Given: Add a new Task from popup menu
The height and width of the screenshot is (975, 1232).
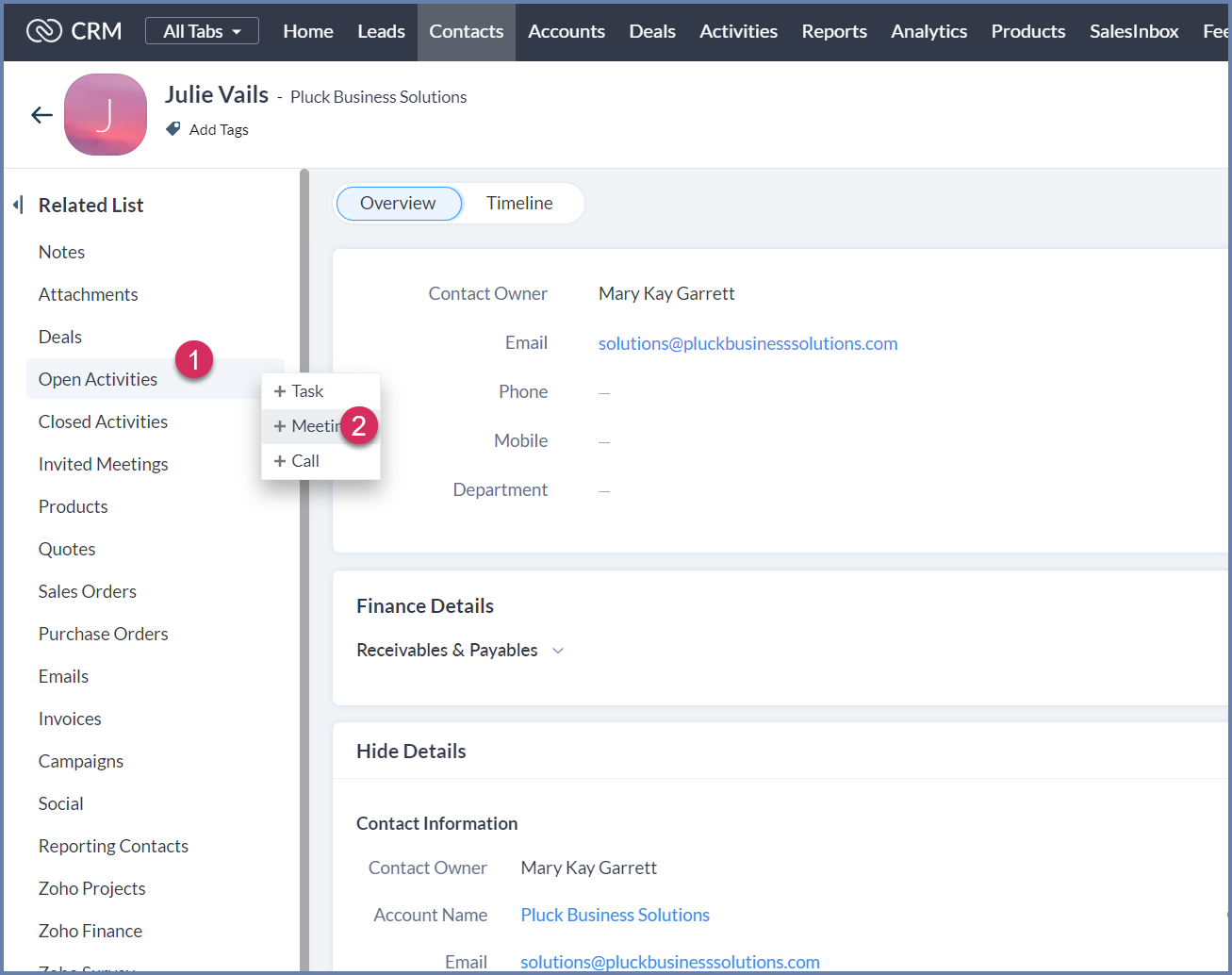Looking at the screenshot, I should tap(320, 391).
